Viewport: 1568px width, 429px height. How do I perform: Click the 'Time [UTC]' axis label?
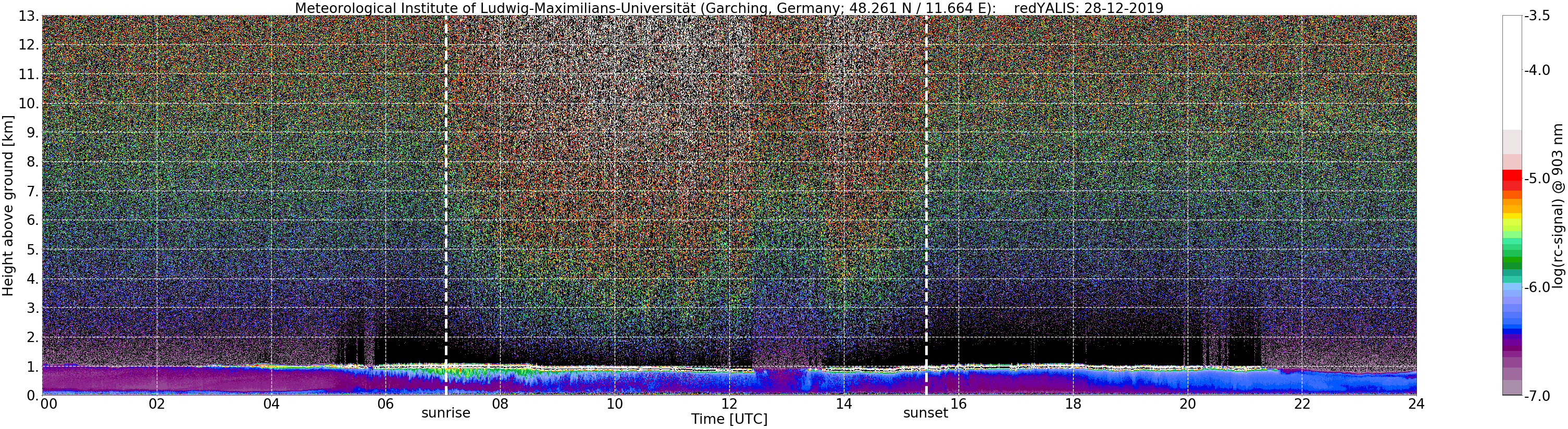(x=729, y=419)
